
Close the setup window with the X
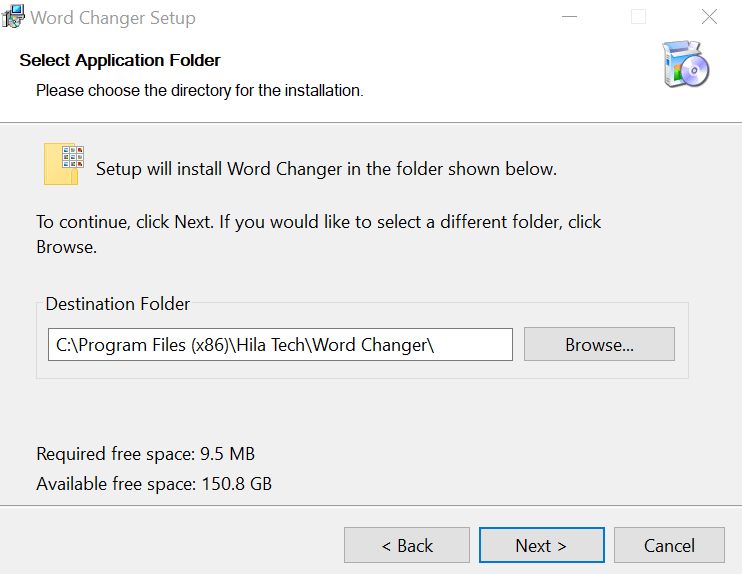tap(709, 17)
